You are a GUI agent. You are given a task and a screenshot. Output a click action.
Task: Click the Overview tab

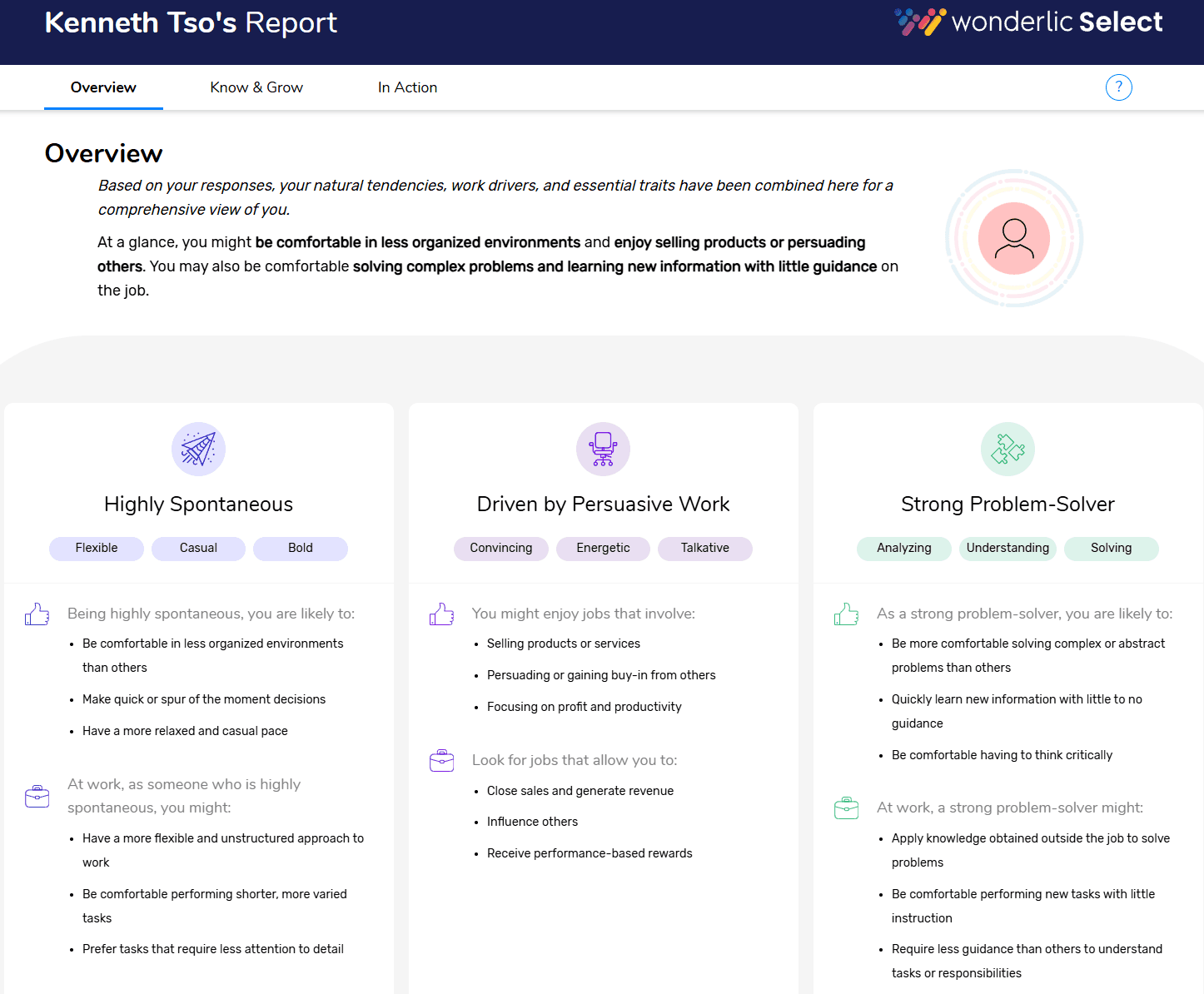[103, 87]
